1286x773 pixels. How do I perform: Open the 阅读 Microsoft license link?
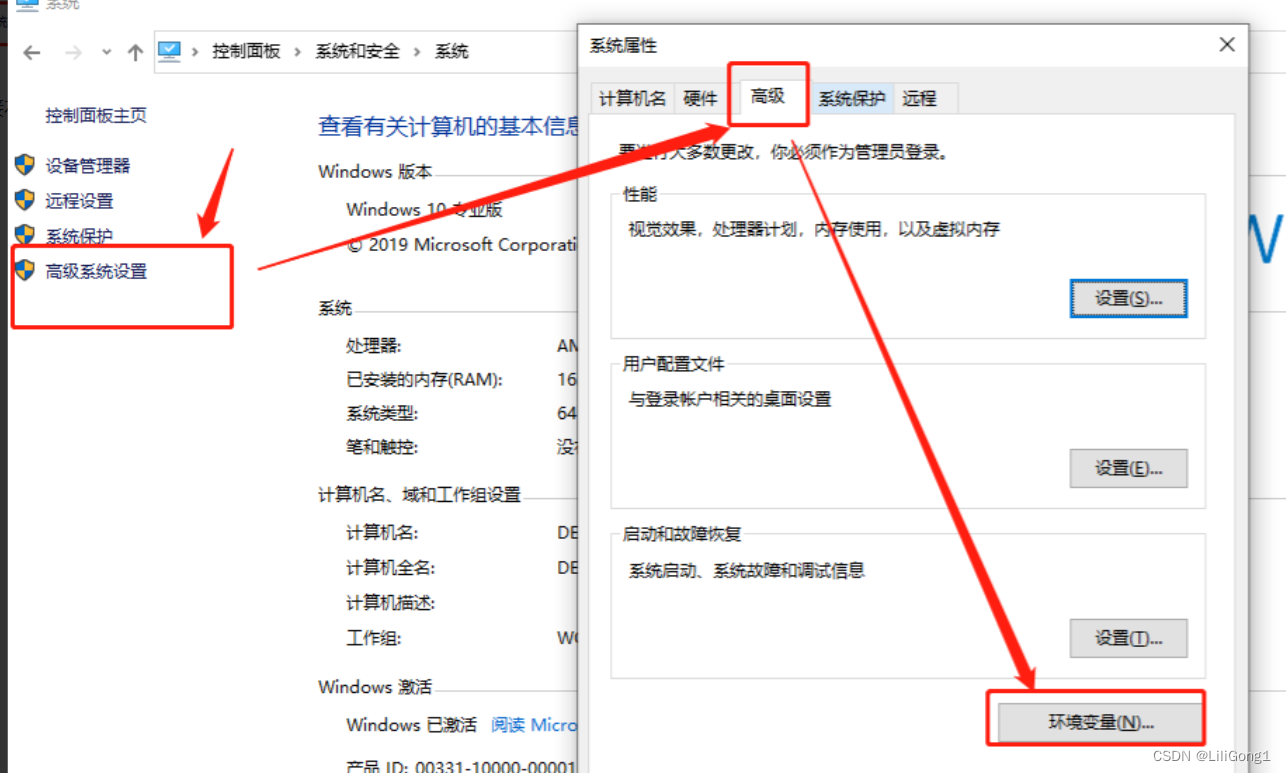[x=533, y=725]
